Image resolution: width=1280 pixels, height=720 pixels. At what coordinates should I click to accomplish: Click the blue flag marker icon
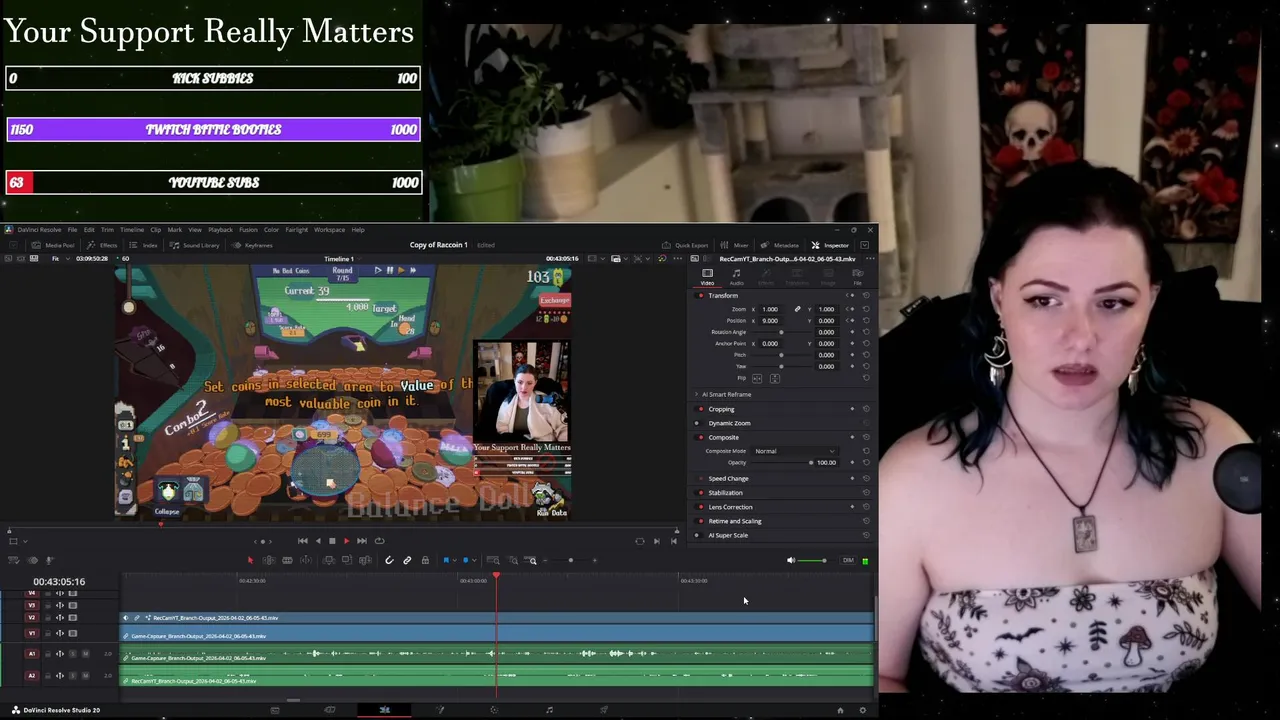click(446, 560)
